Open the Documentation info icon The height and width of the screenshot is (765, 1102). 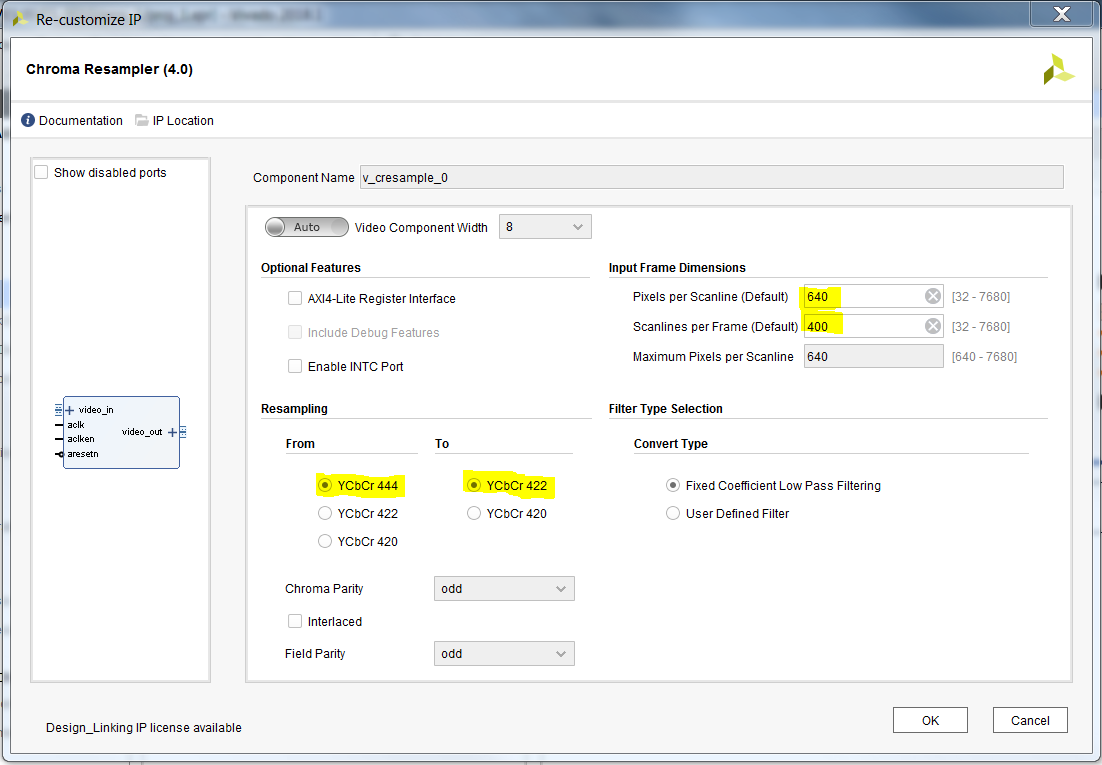pos(28,121)
